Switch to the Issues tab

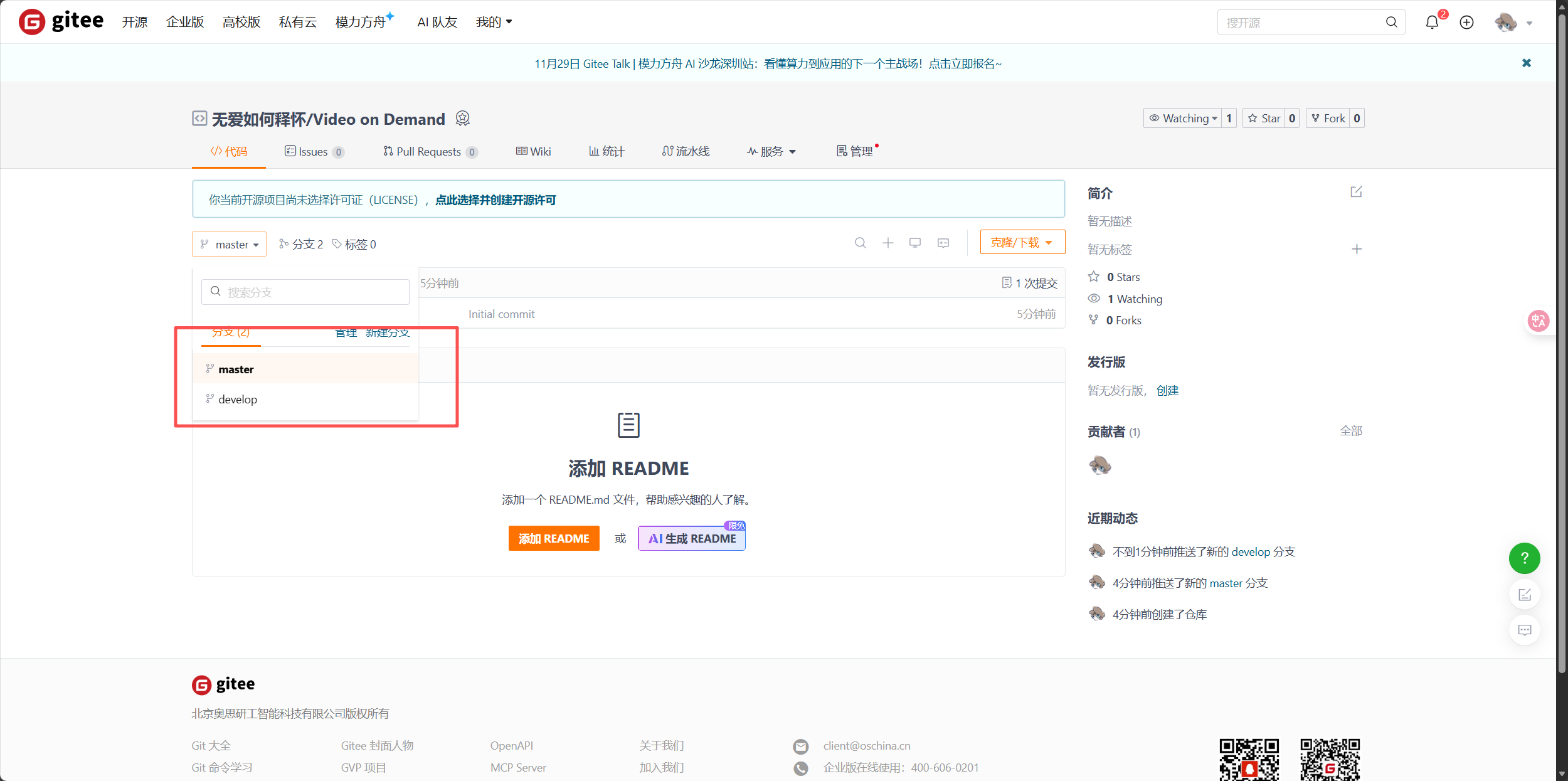314,151
